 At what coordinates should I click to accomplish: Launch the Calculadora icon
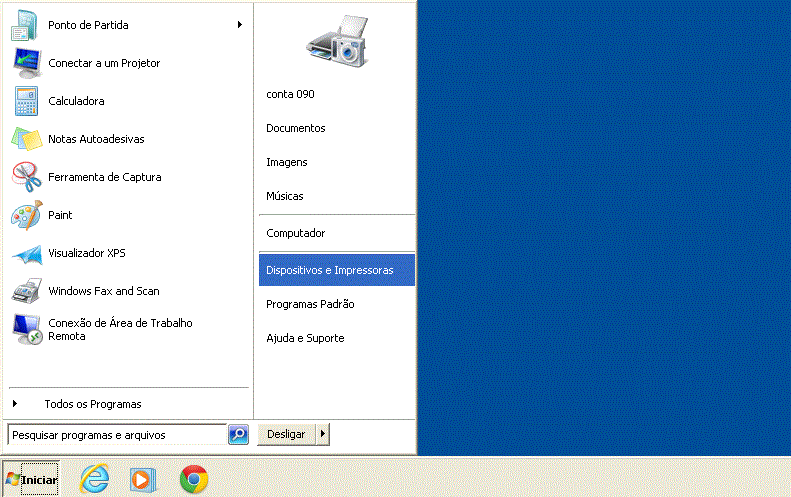coord(26,101)
